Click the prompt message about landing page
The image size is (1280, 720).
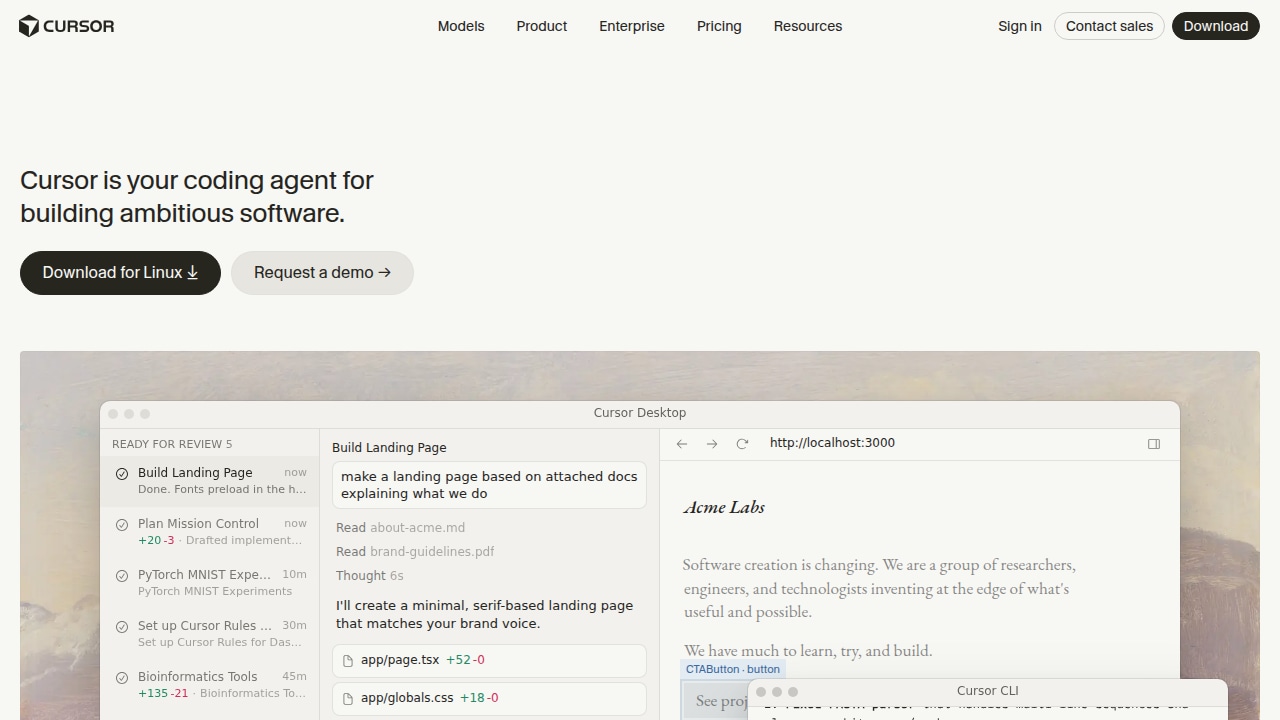(x=489, y=485)
